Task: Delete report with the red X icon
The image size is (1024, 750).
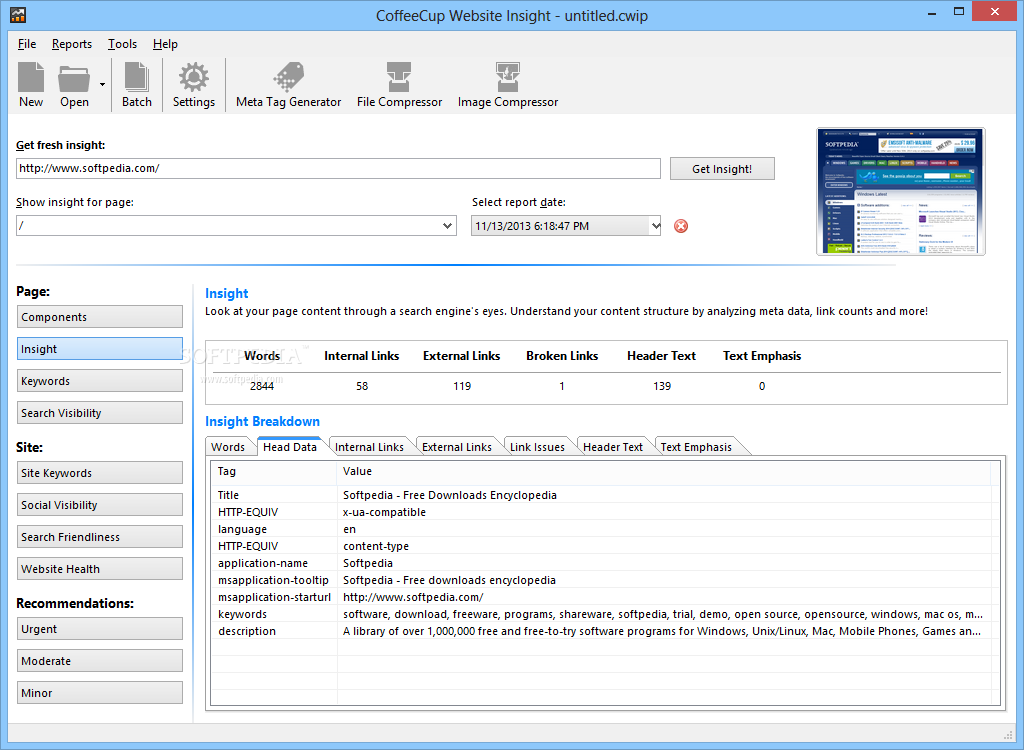Action: (680, 226)
